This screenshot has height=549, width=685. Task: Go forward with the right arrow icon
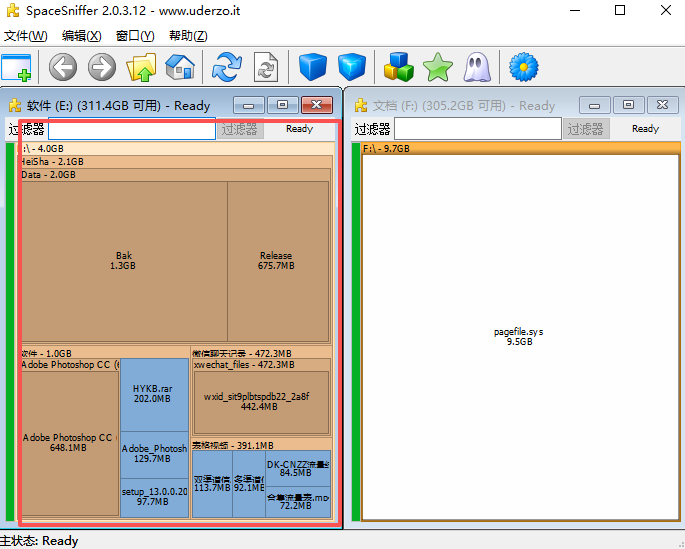pos(102,67)
